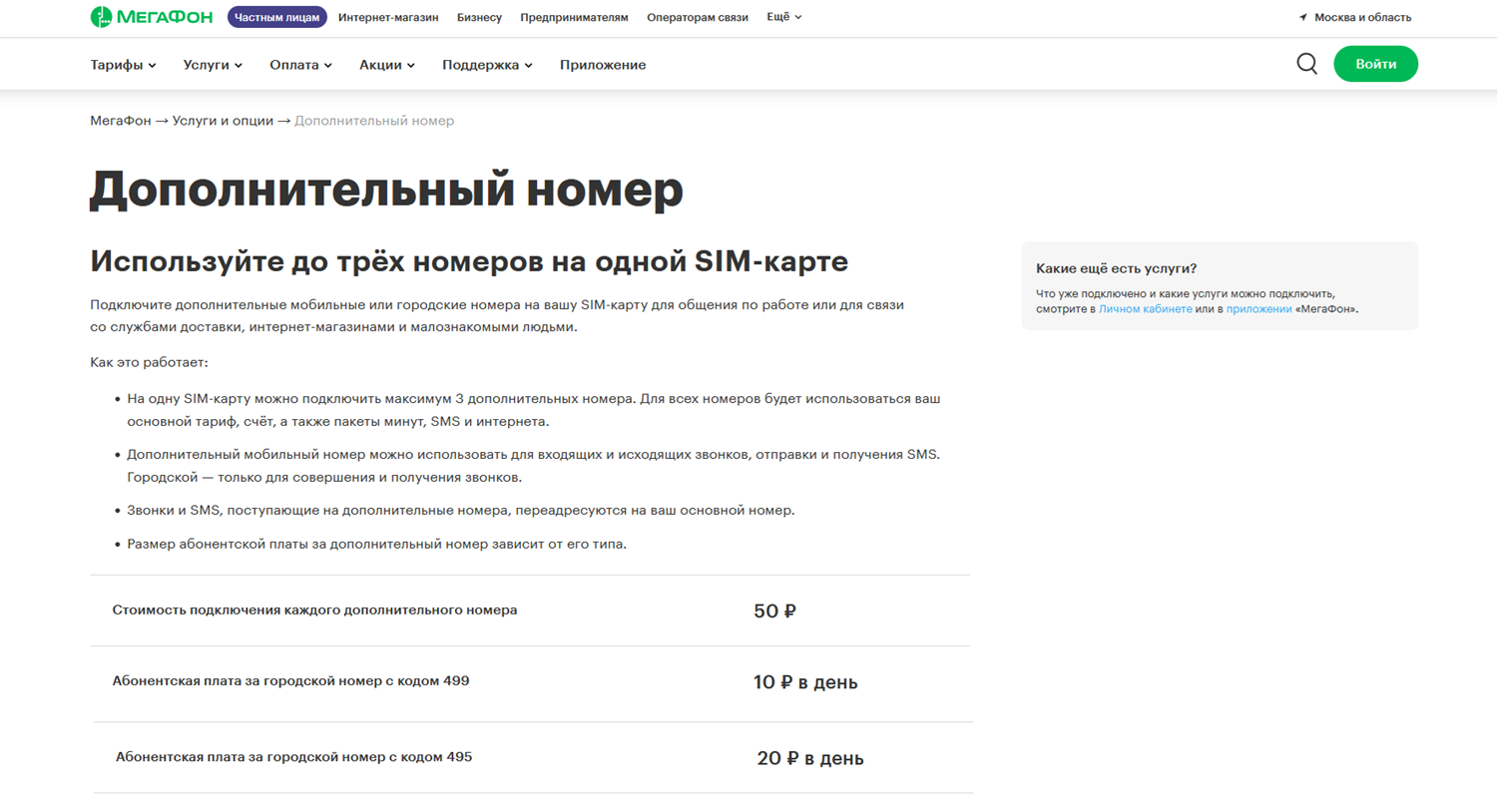
Task: Open the search magnifier icon
Action: 1306,64
